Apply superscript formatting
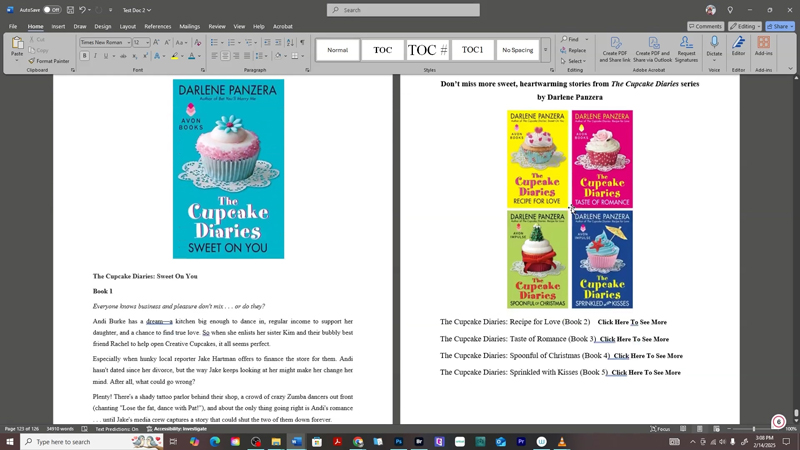 coord(145,56)
